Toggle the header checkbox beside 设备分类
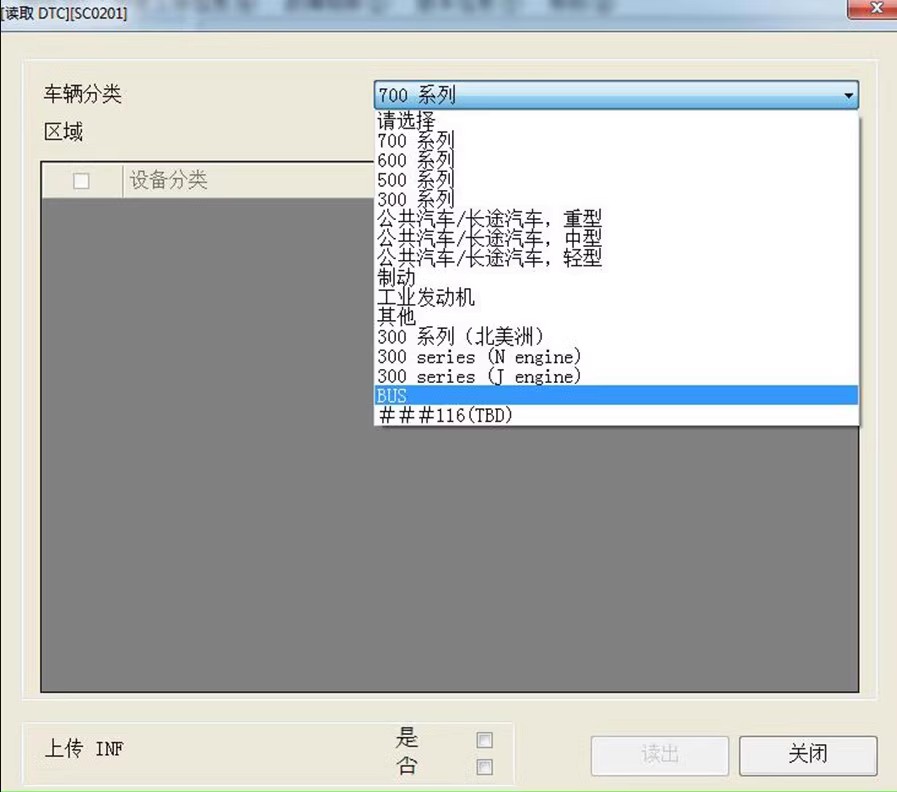The image size is (897, 792). (81, 181)
